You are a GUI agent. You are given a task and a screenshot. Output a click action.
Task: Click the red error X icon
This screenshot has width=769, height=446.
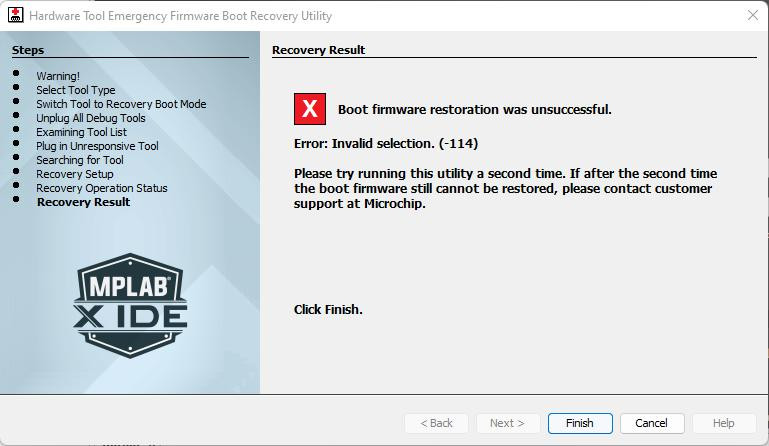click(310, 109)
